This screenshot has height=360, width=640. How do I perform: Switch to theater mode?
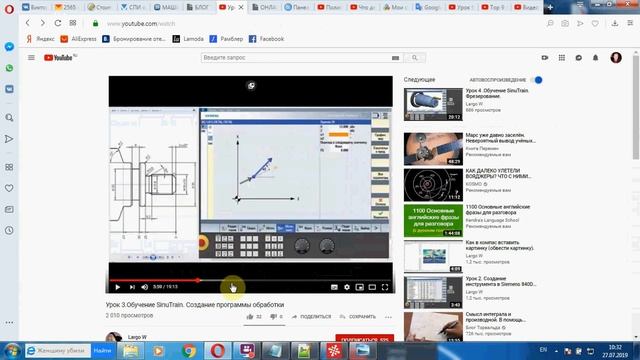click(x=372, y=287)
